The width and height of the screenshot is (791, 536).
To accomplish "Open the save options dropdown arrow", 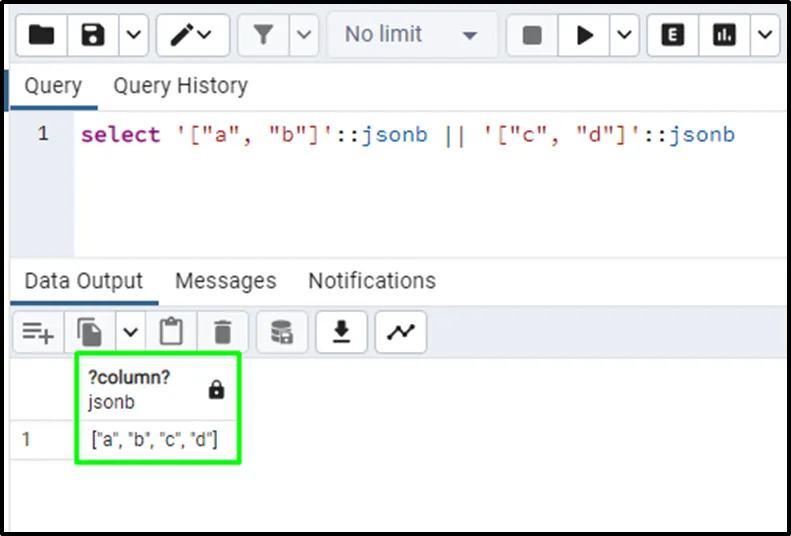I will [133, 35].
